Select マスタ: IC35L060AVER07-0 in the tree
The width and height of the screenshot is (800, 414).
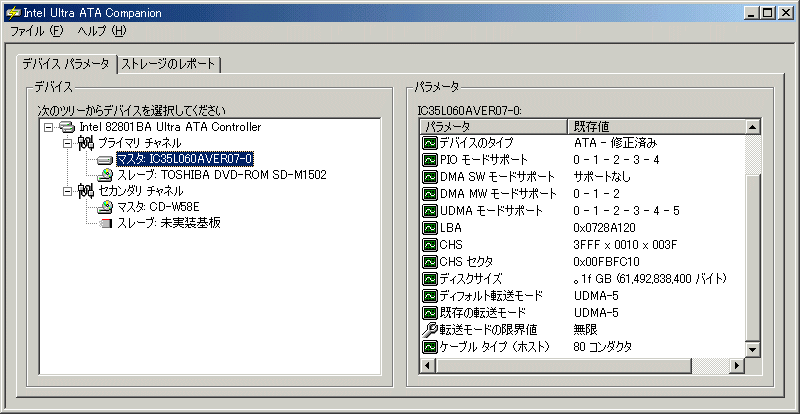pyautogui.click(x=185, y=159)
